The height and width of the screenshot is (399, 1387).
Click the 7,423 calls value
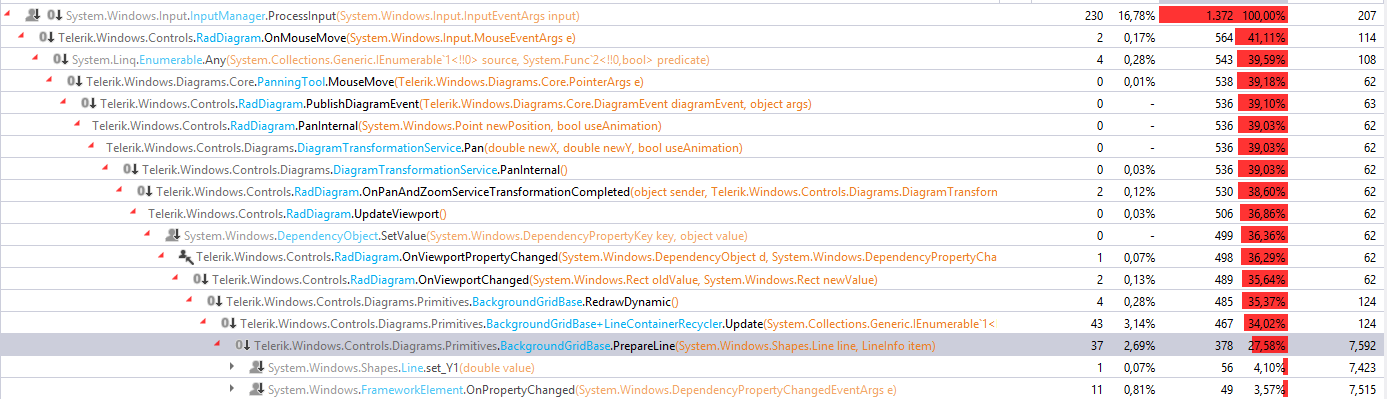point(1362,367)
